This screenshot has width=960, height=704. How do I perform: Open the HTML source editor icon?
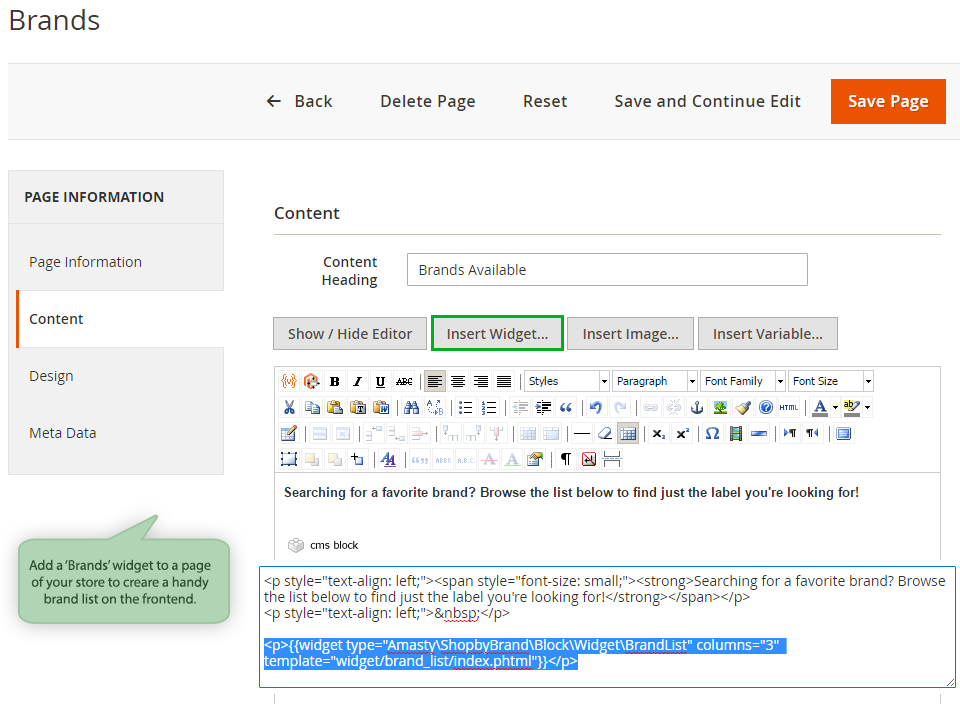[789, 407]
